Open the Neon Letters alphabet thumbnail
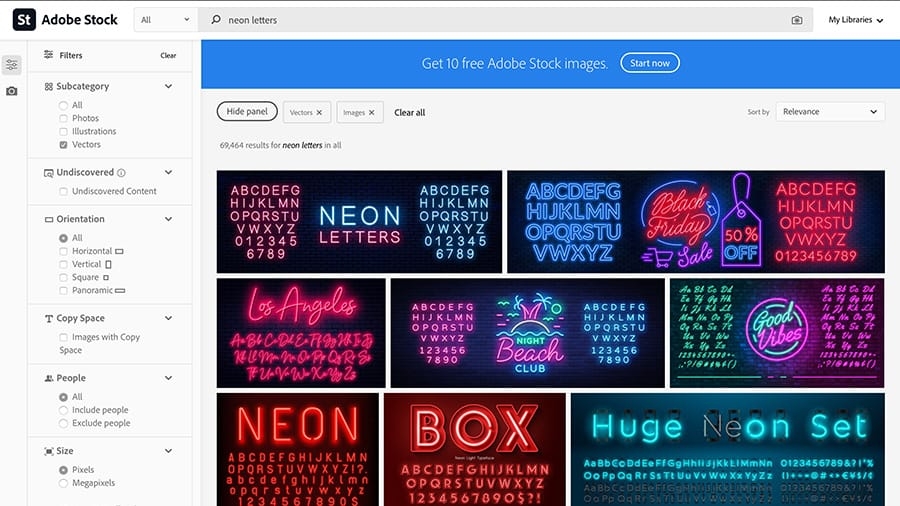Screen dimensions: 900x506 [359, 221]
